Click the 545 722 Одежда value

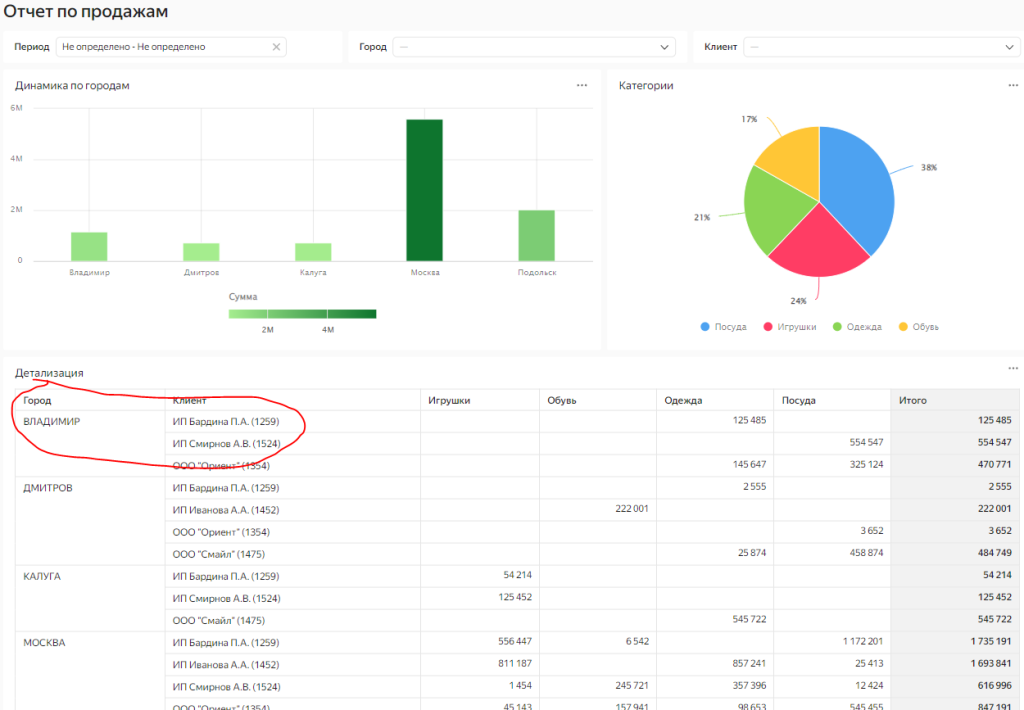[749, 619]
